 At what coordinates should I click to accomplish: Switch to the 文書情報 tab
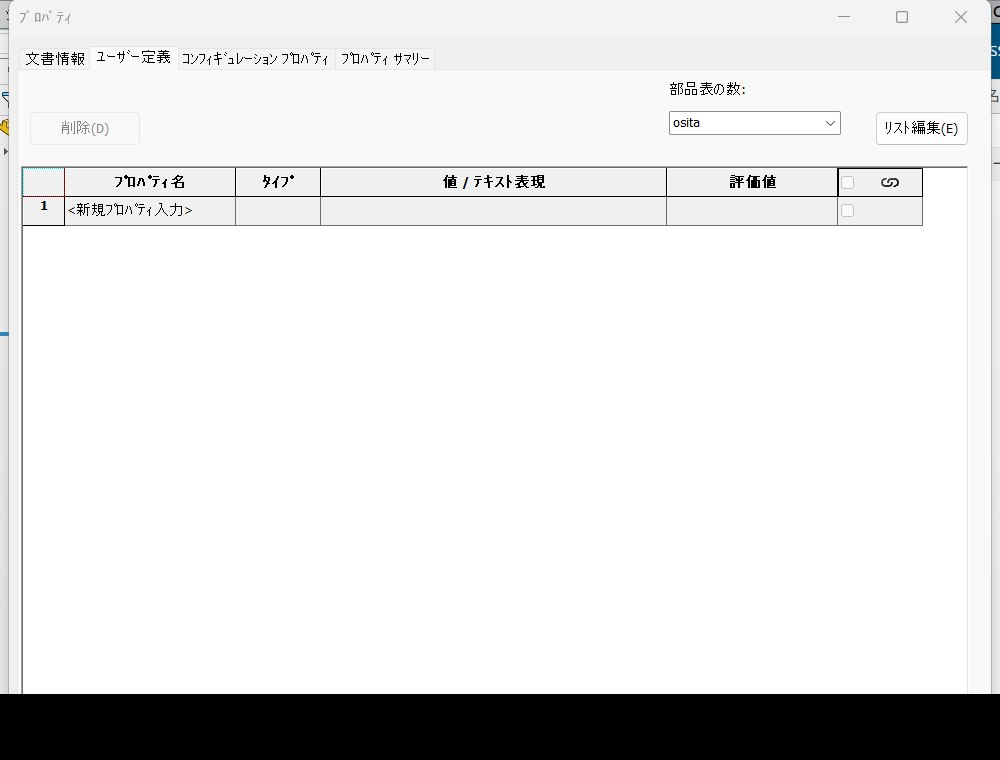pos(55,59)
